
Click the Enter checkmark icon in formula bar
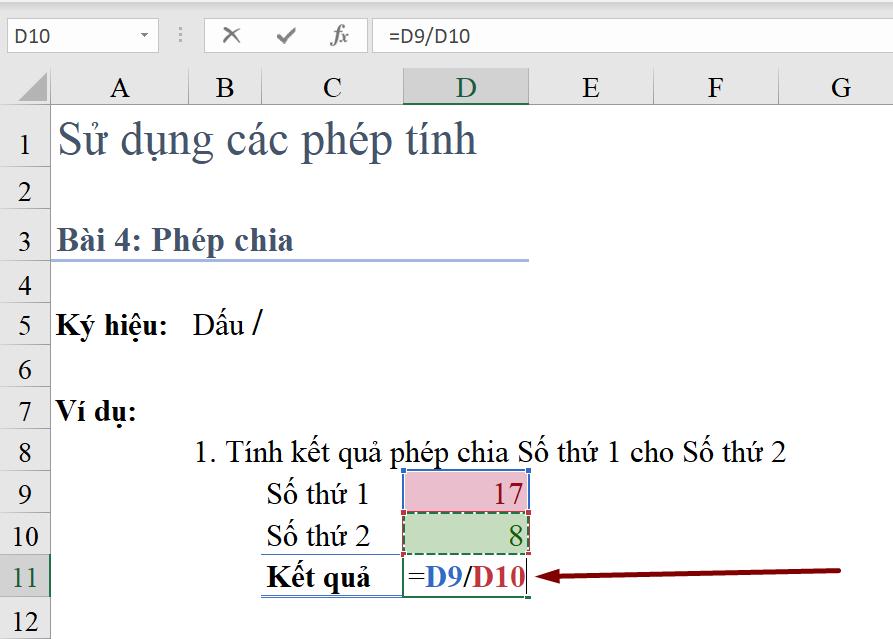tap(285, 35)
